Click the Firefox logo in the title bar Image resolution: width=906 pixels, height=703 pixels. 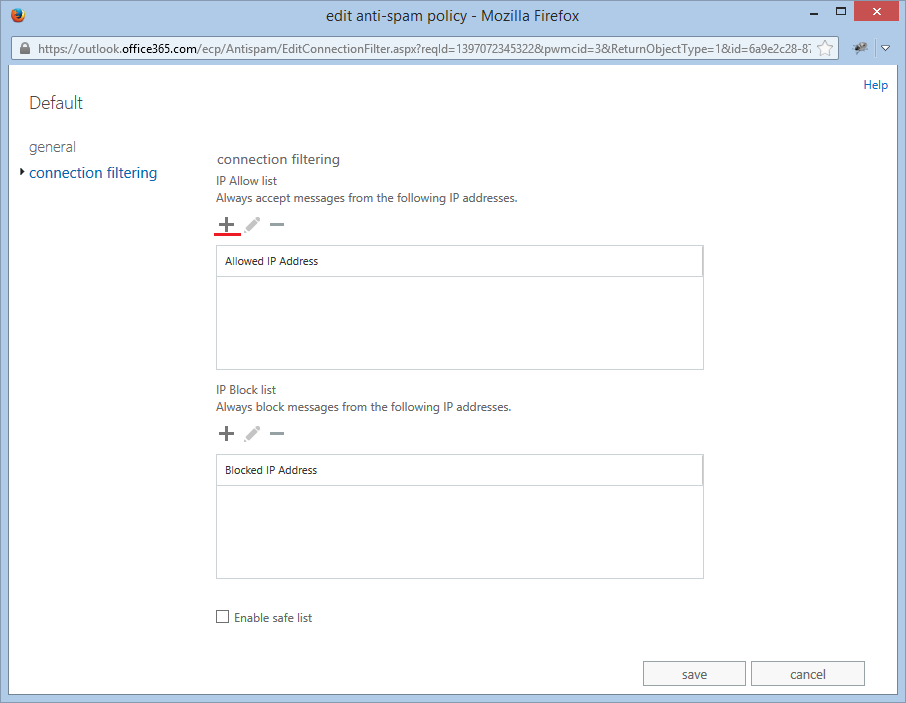pos(17,15)
